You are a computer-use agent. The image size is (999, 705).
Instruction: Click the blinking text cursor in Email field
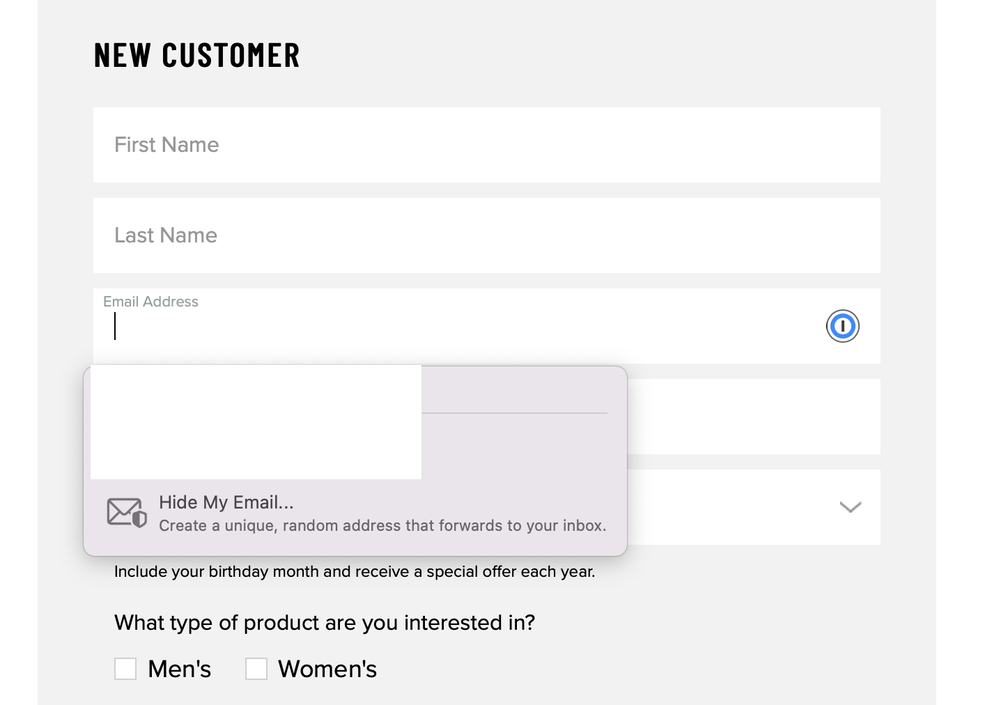(x=115, y=327)
